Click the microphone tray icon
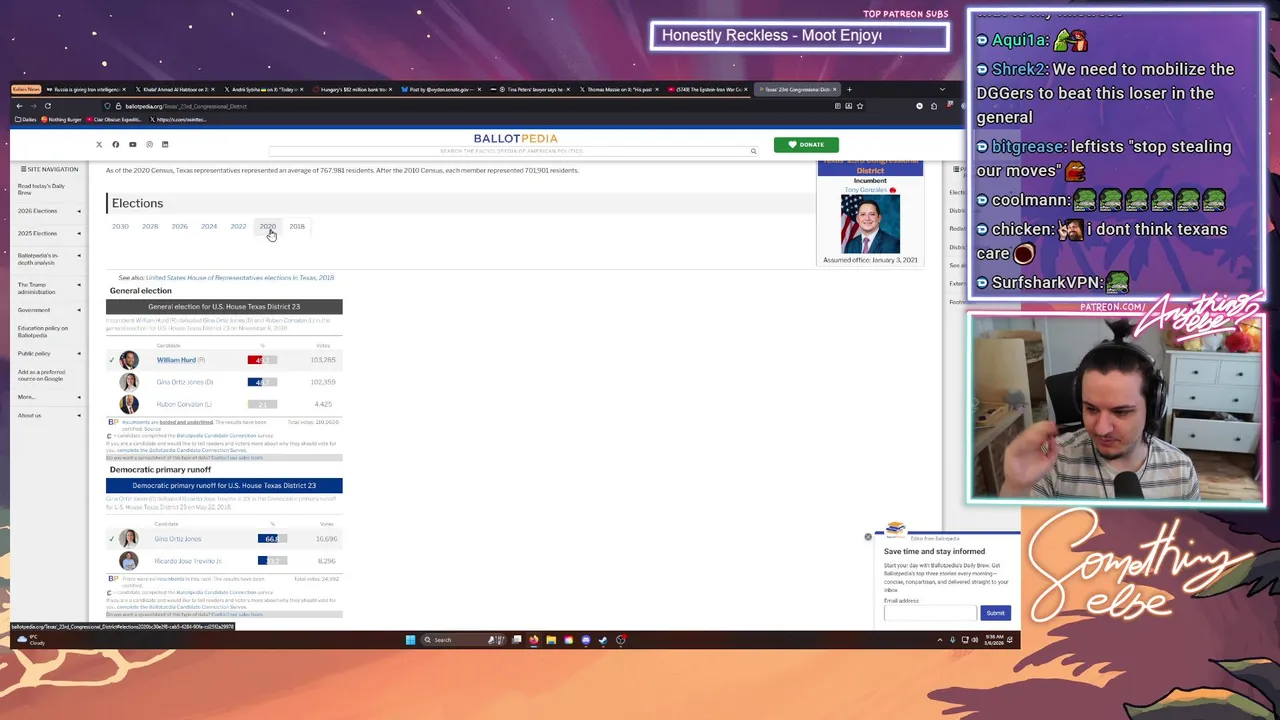The image size is (1280, 720). 952,640
